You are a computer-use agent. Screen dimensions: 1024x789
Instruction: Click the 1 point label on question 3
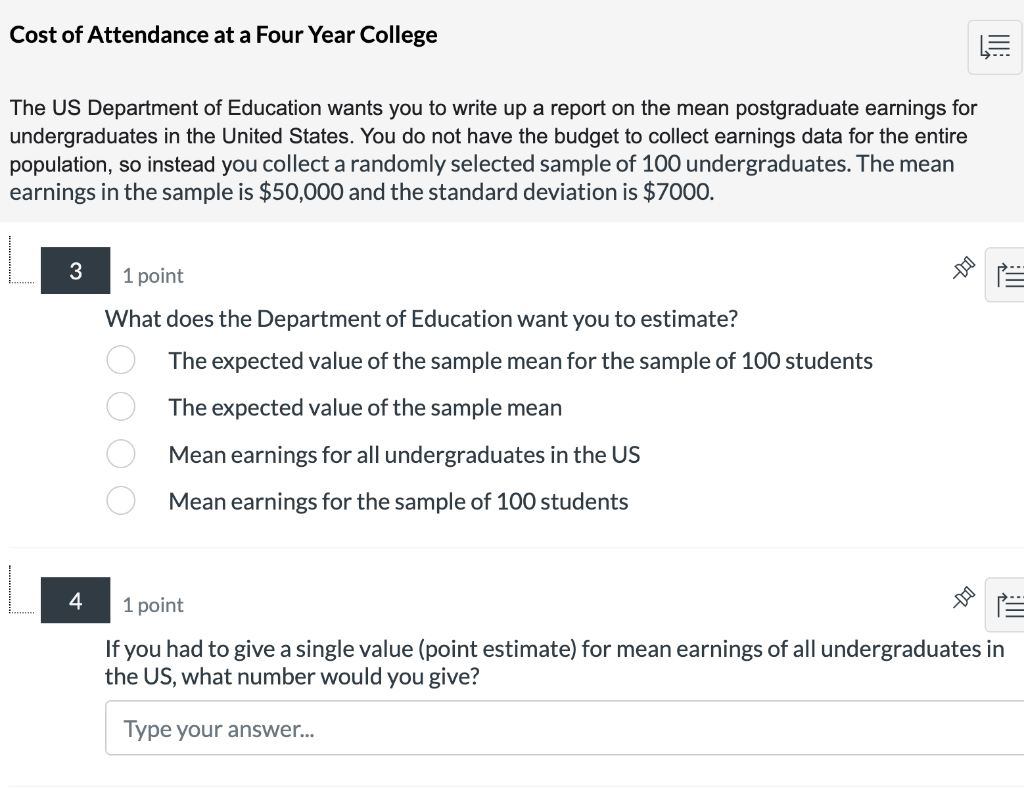click(x=152, y=275)
